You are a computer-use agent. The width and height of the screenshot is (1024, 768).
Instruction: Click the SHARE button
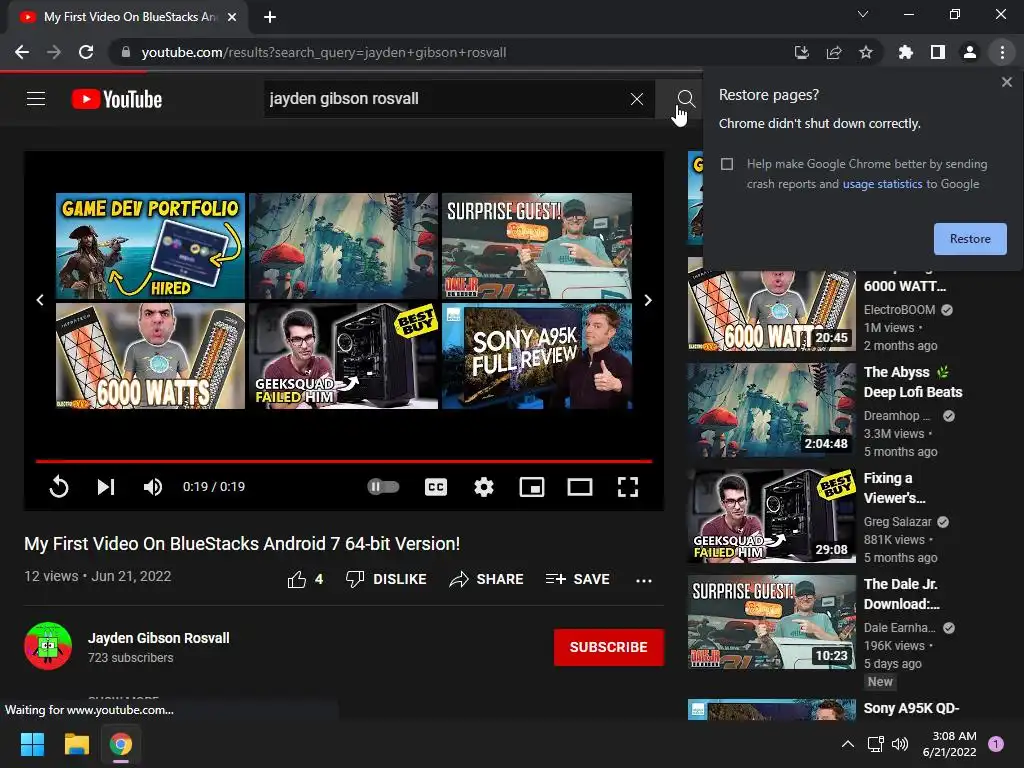tap(487, 579)
